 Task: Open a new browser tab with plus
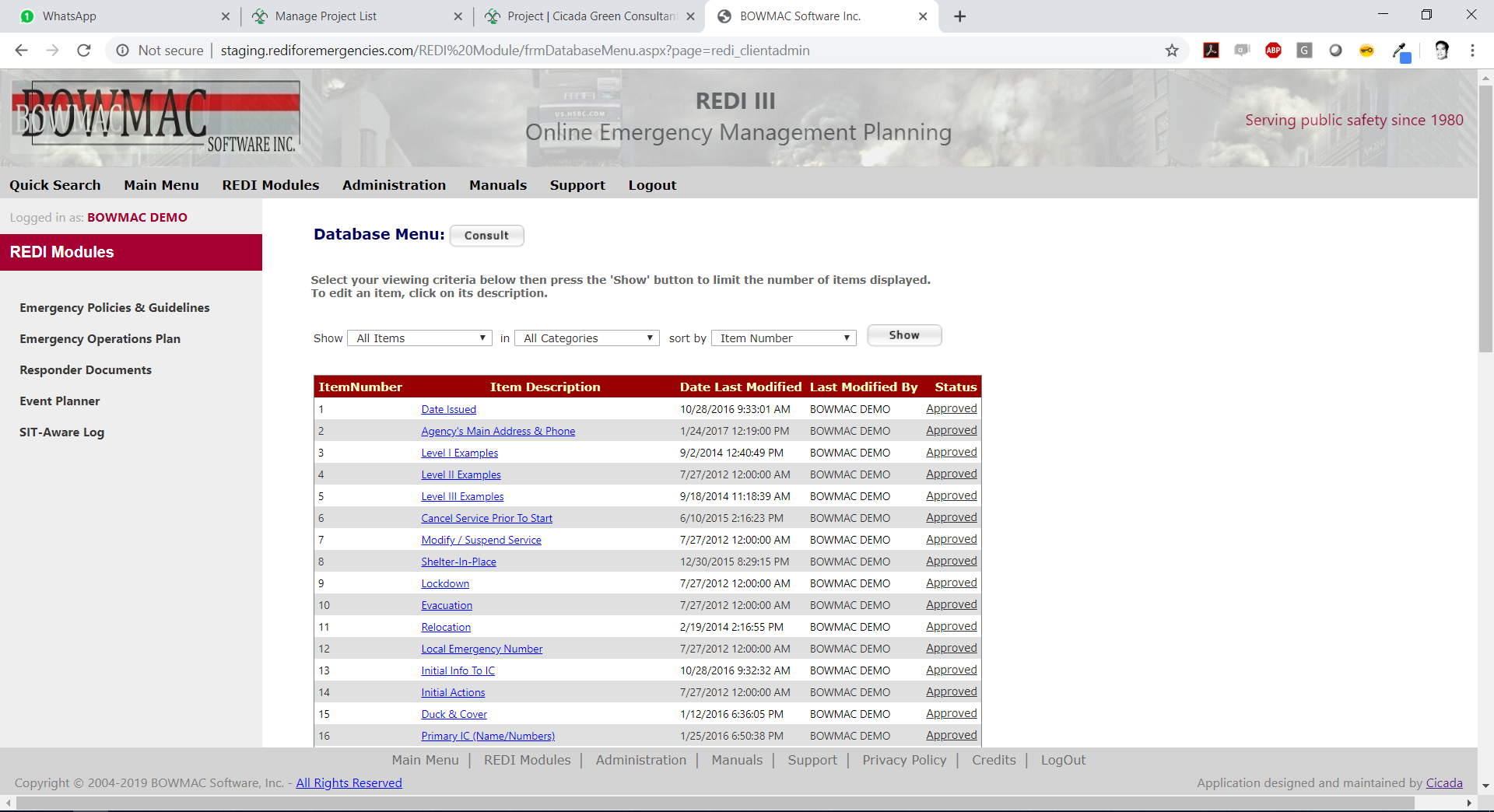coord(959,16)
